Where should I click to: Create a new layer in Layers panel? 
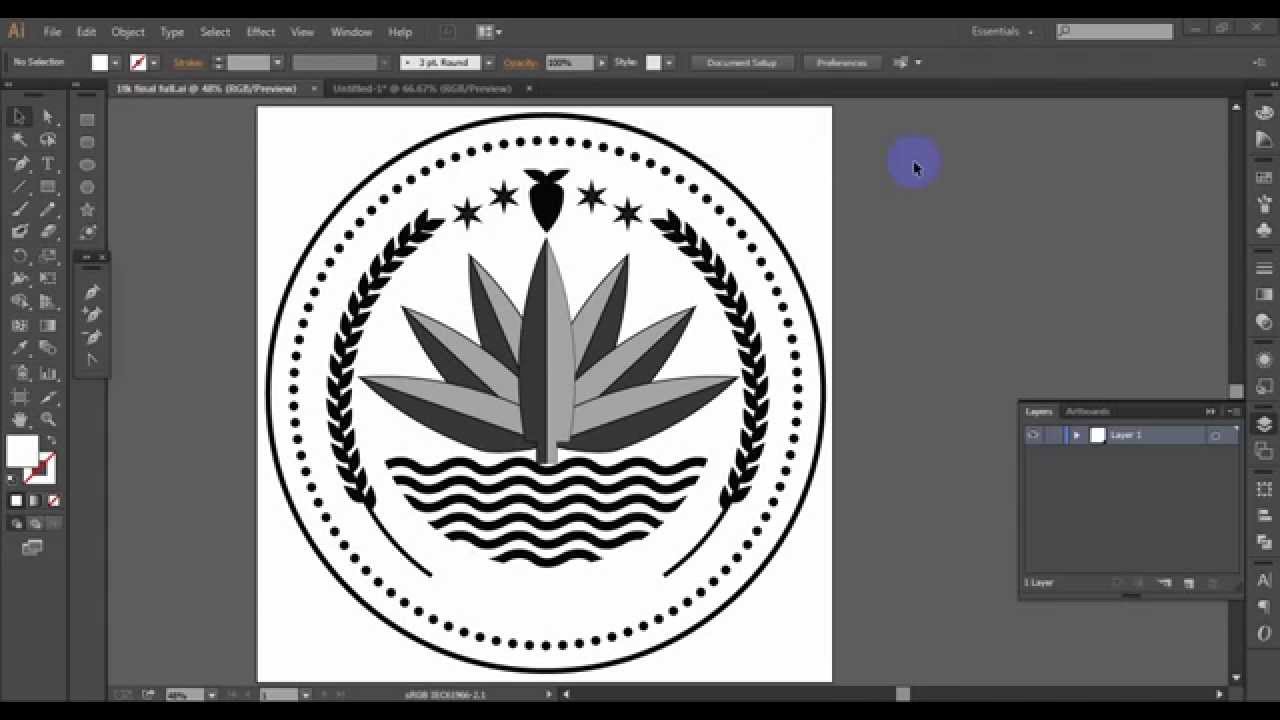1189,583
